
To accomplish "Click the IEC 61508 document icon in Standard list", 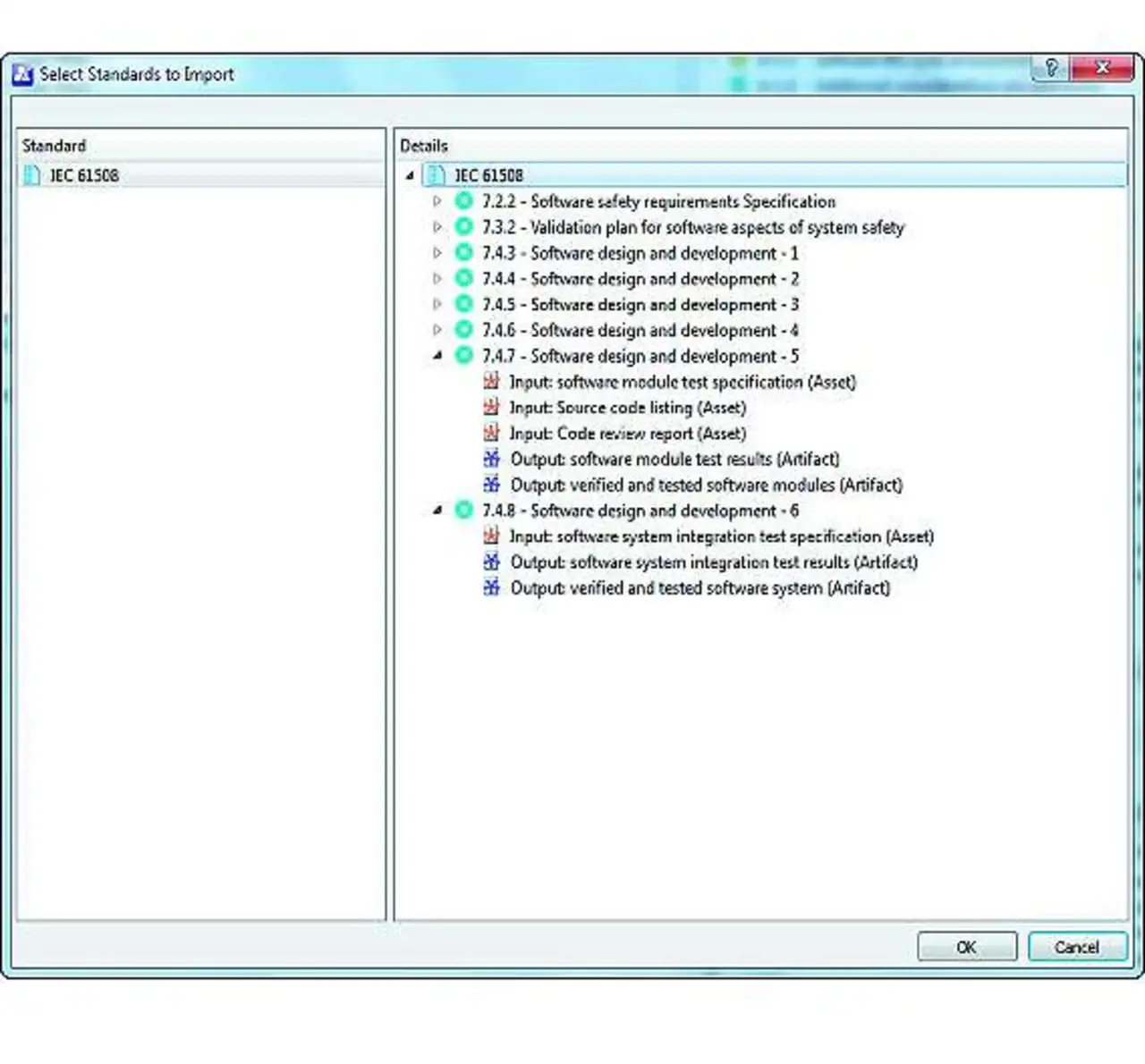I will (32, 175).
